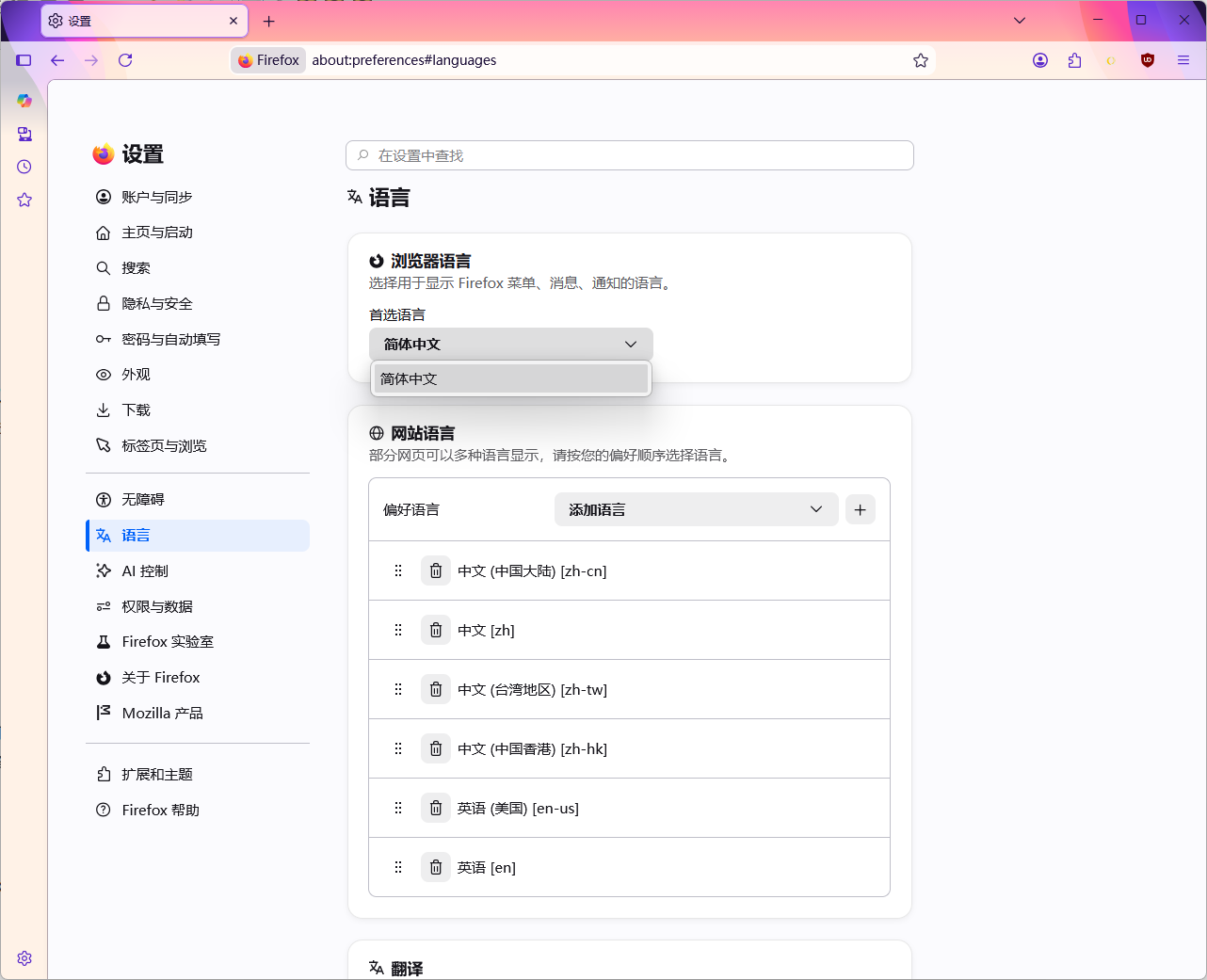Reload the page with refresh icon
The height and width of the screenshot is (980, 1207).
click(x=125, y=60)
